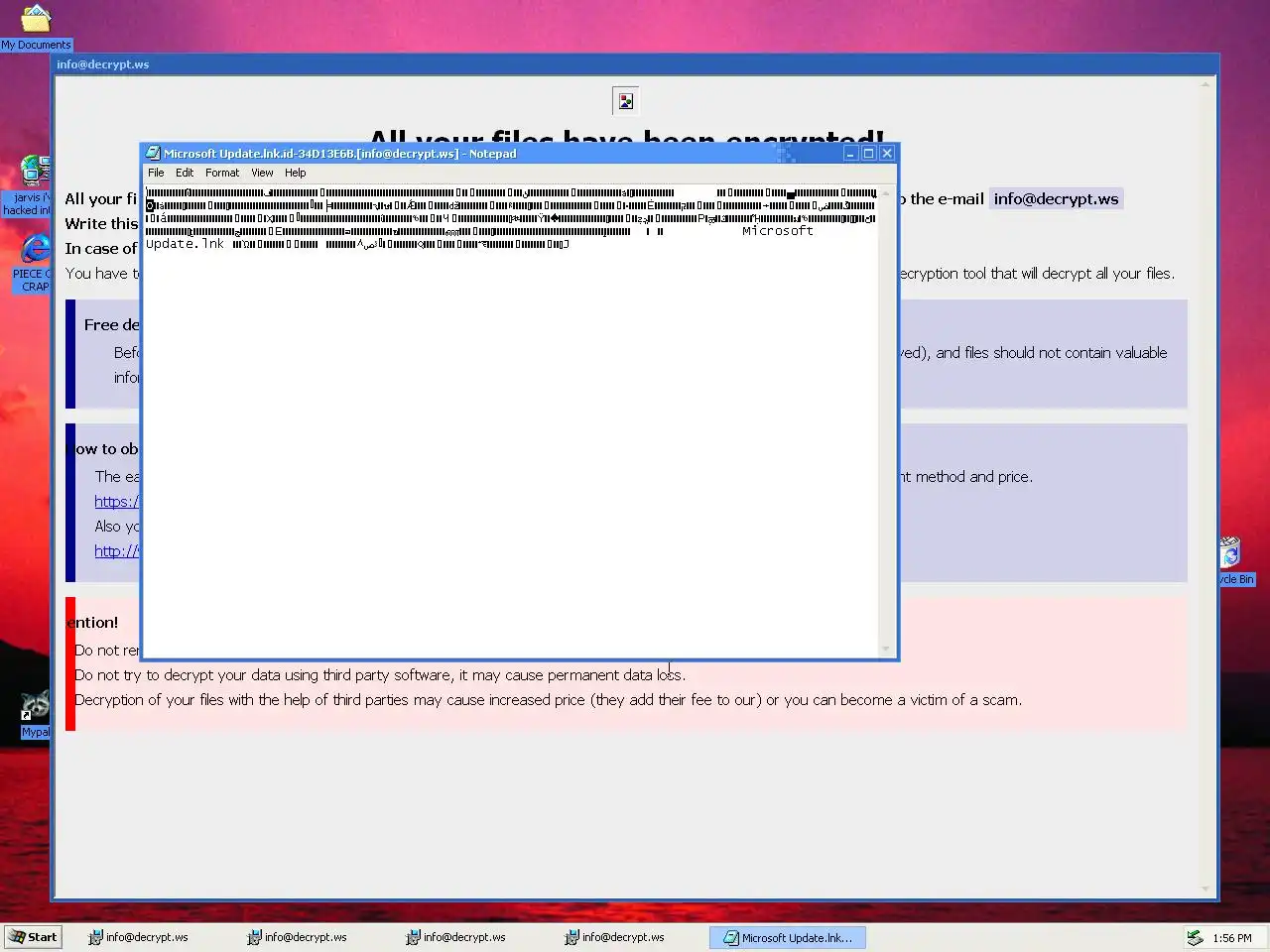Click inside the Notepad text area
The height and width of the screenshot is (952, 1270).
[511, 421]
